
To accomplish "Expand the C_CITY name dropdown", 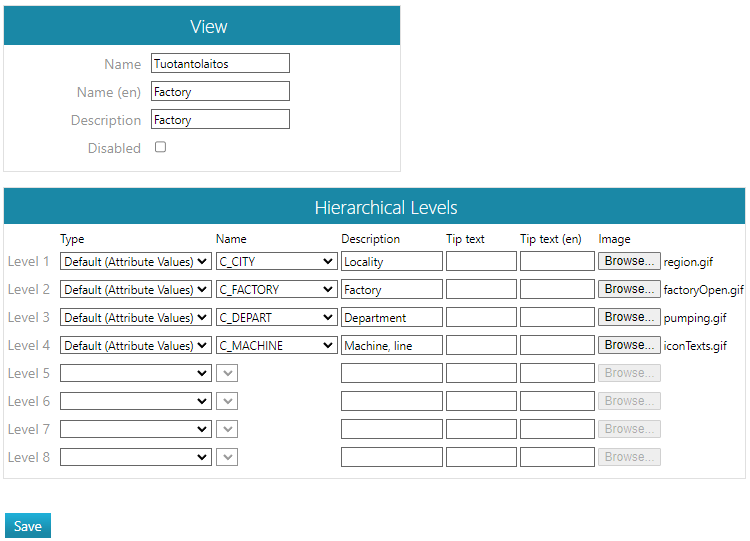I will tap(276, 261).
